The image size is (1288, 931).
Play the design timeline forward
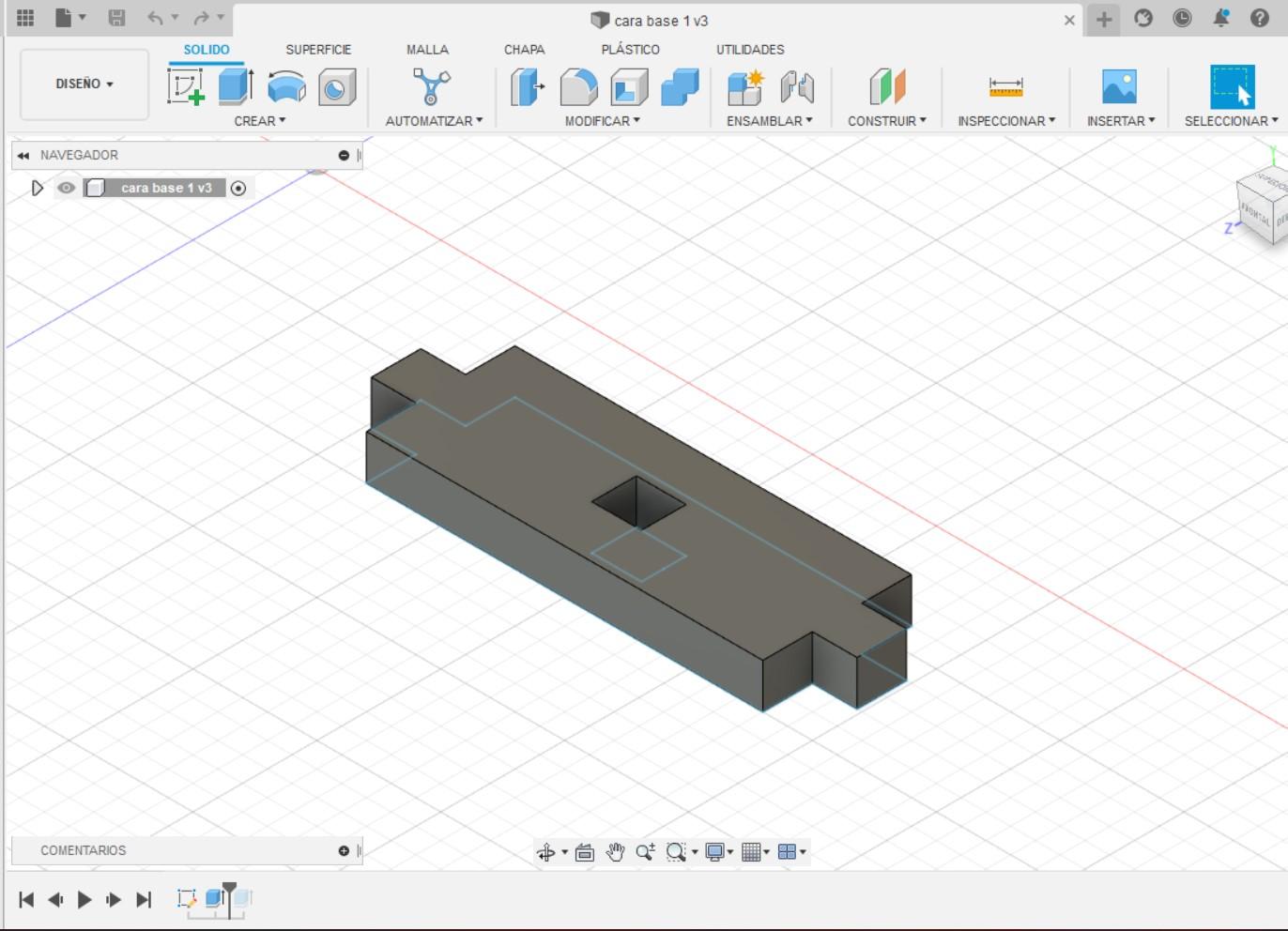click(x=84, y=899)
